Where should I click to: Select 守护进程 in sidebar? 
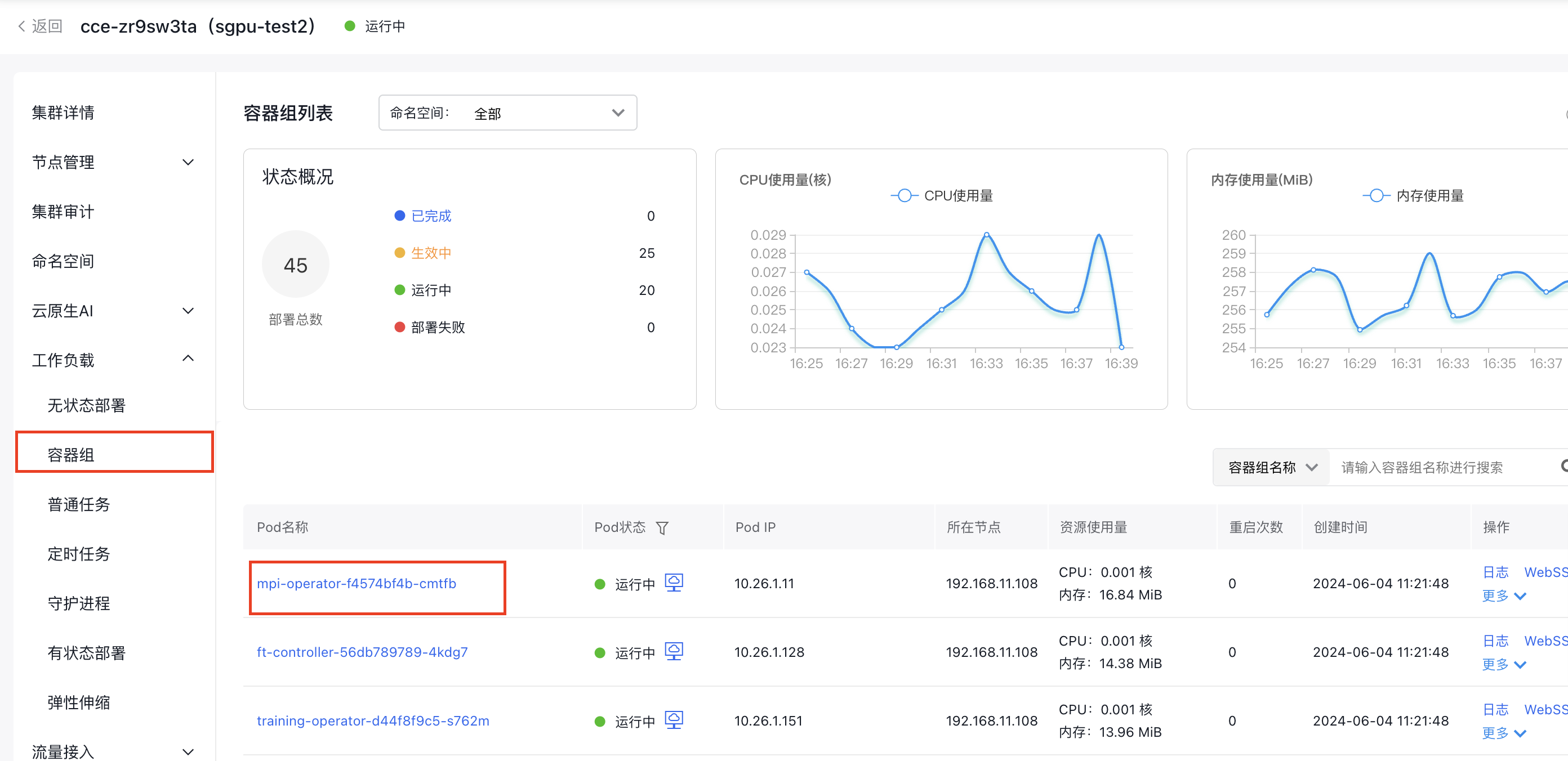coord(78,603)
